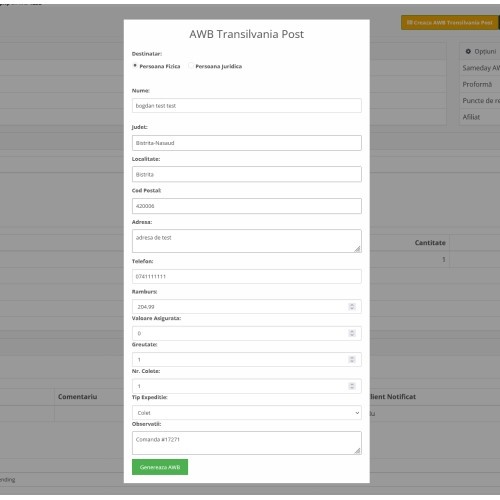This screenshot has height=500, width=500.
Task: Select the Persoana Juridica radio button
Action: click(191, 66)
